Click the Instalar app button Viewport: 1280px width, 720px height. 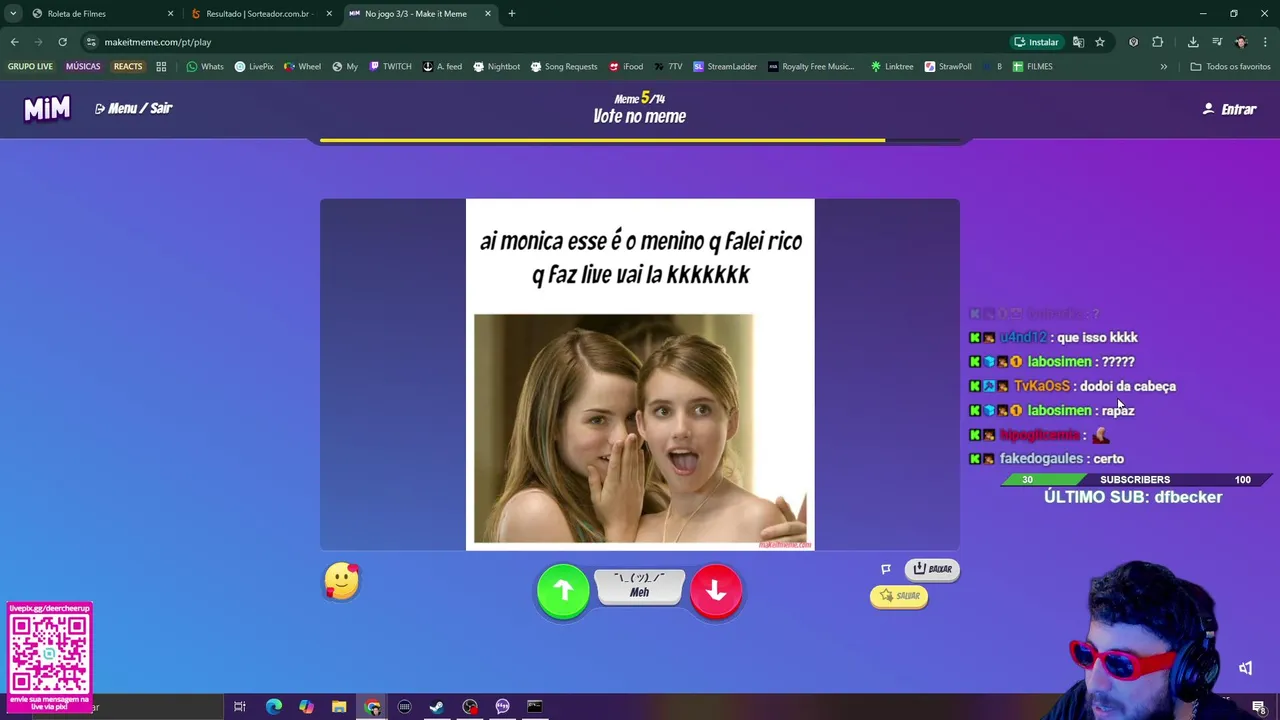pos(1036,42)
